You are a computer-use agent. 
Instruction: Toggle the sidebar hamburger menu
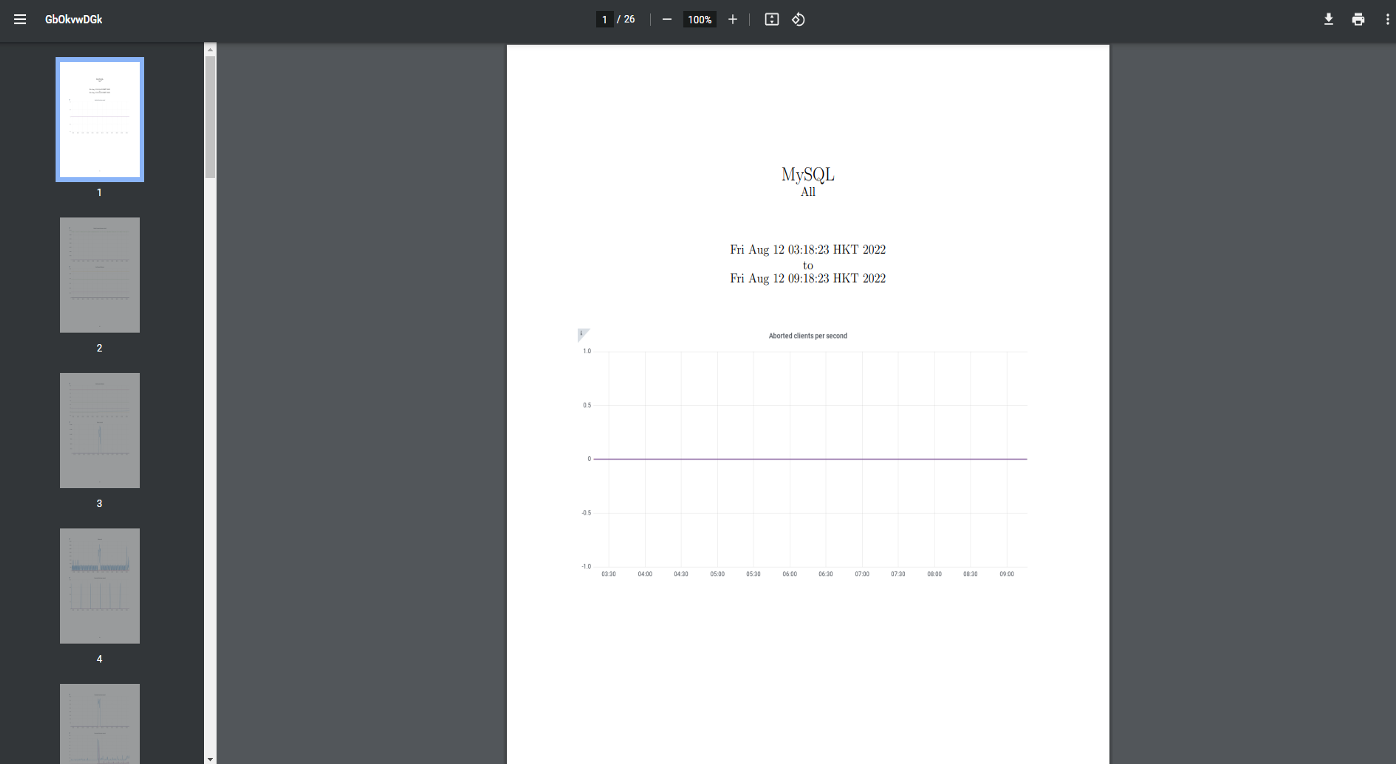[x=20, y=19]
